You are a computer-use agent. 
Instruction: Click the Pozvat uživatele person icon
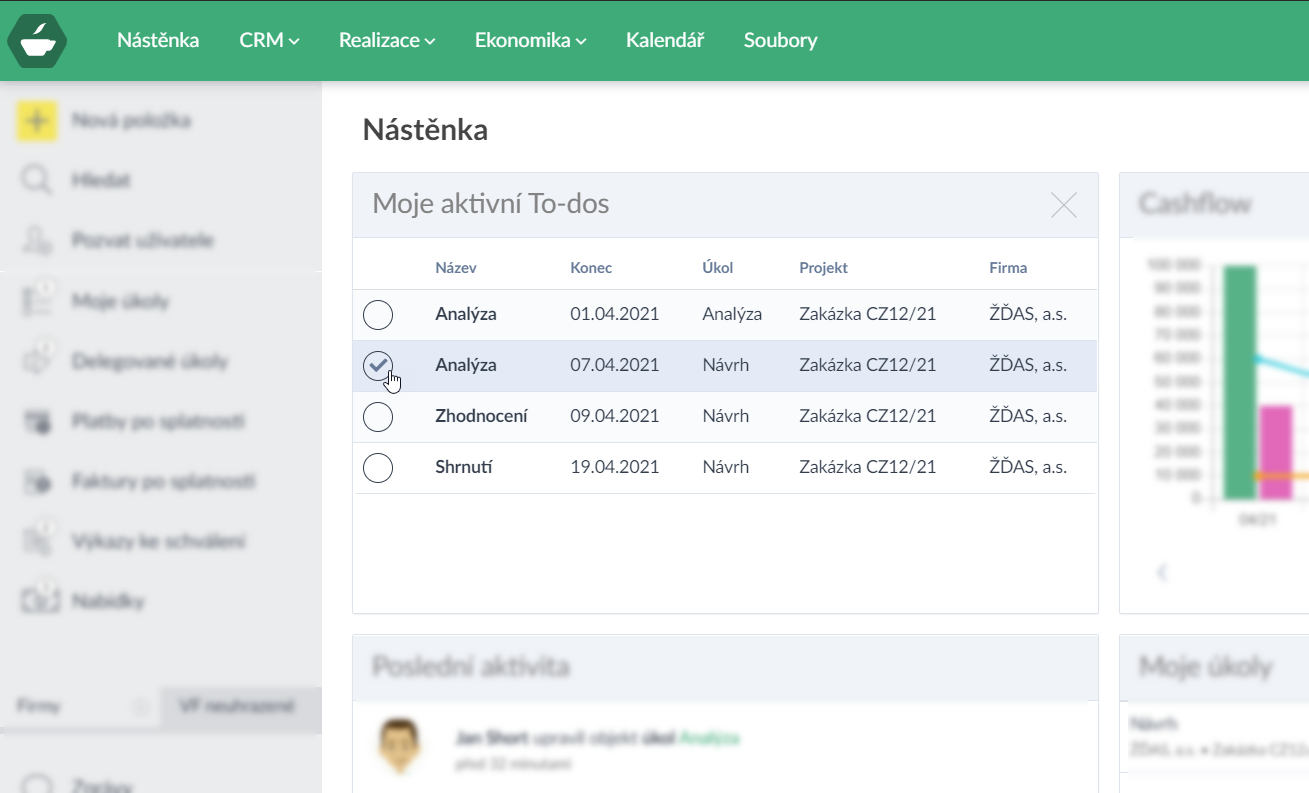click(37, 241)
